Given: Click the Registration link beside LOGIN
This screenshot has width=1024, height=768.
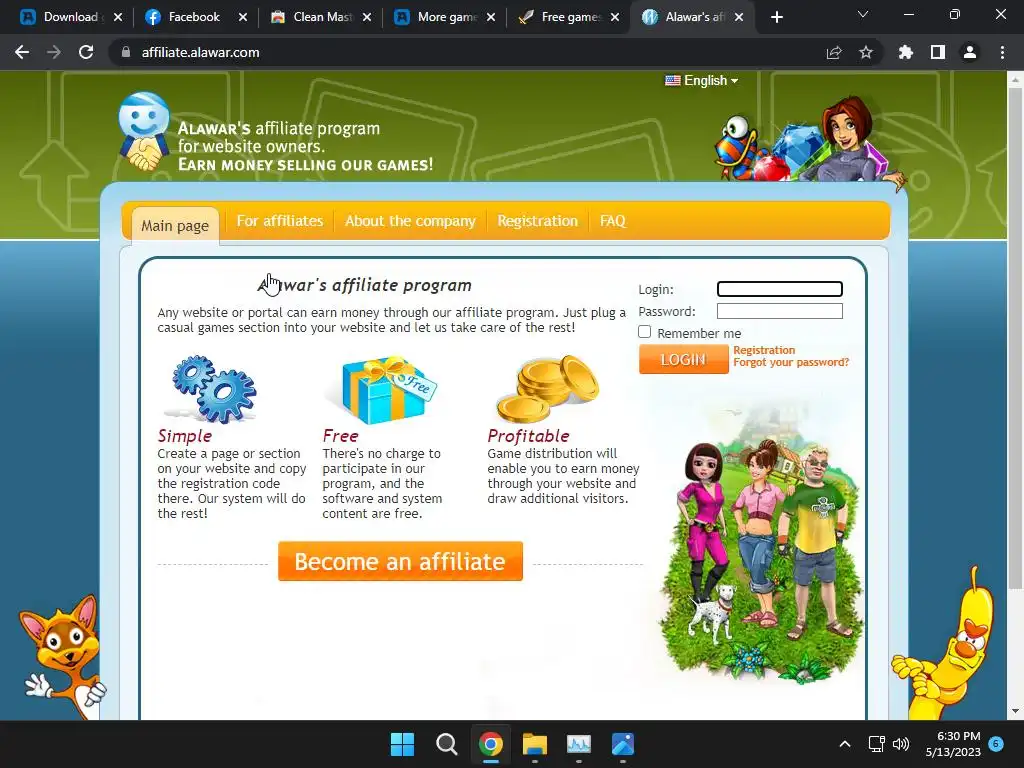Looking at the screenshot, I should [x=764, y=350].
